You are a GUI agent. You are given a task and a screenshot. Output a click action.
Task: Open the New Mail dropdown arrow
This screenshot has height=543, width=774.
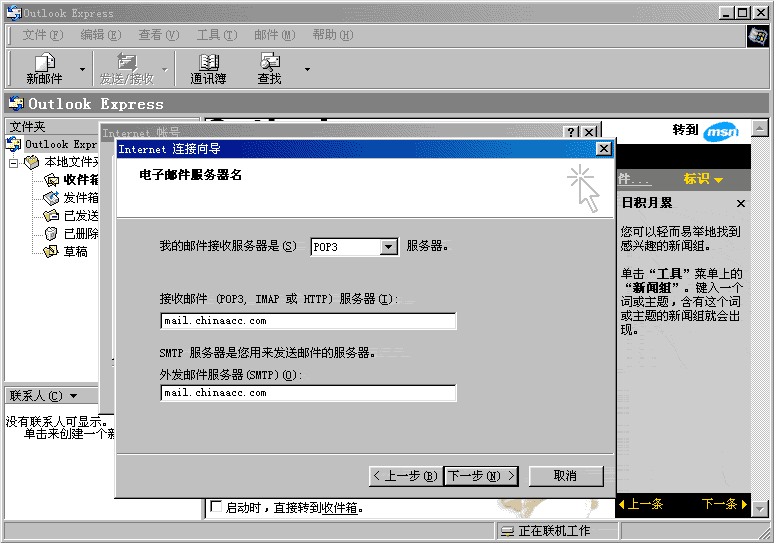82,70
